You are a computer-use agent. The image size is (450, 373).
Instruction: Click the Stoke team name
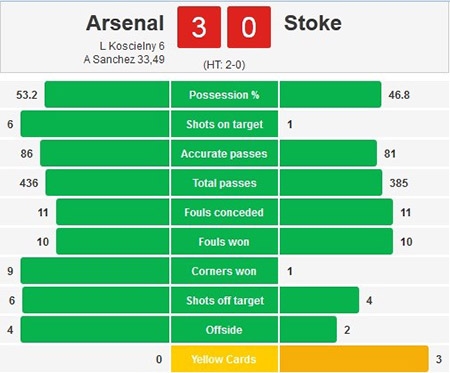pos(313,23)
